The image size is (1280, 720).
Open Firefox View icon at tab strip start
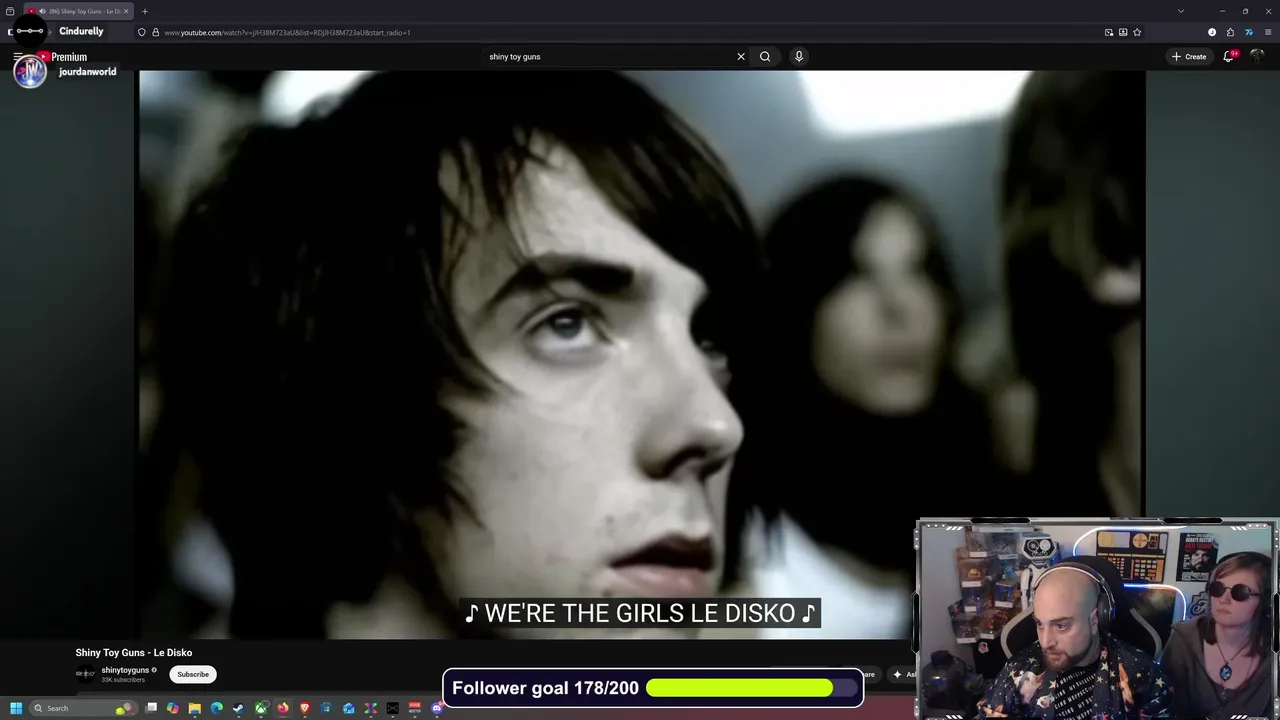point(10,11)
